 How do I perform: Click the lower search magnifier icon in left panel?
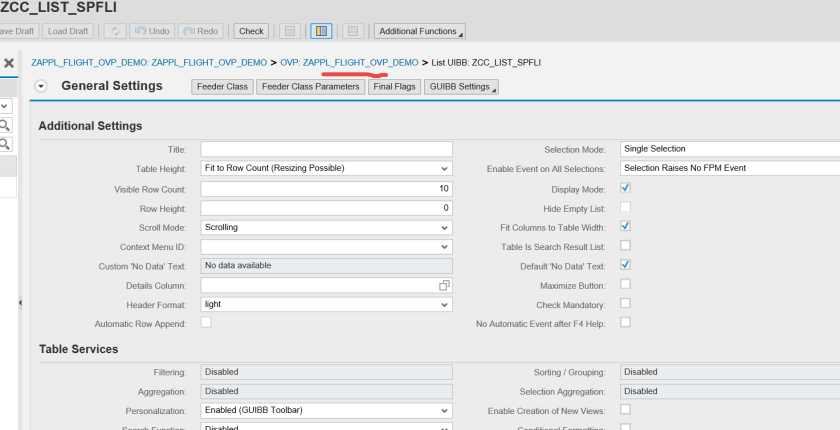tap(4, 144)
